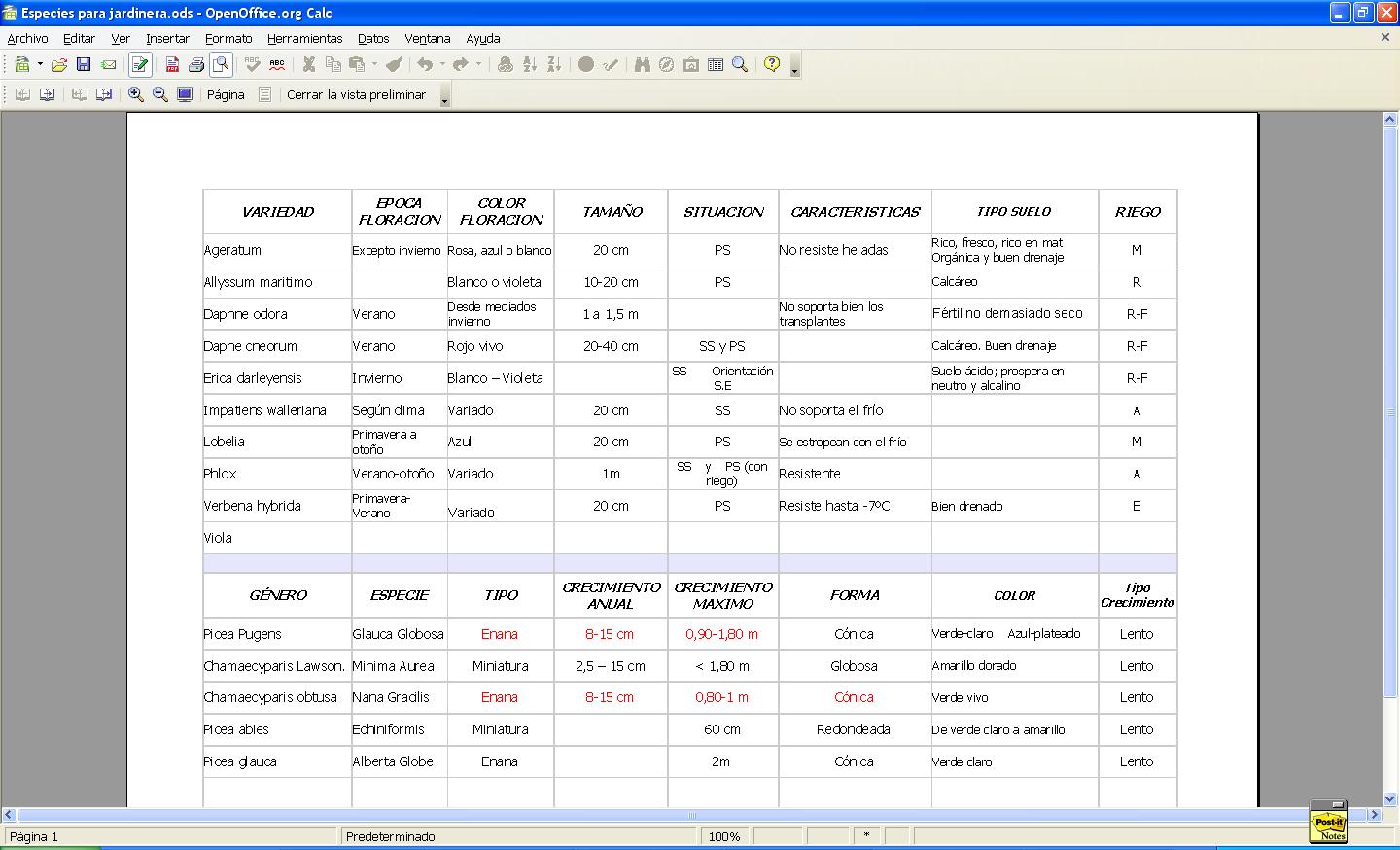
Task: Close the document with menu-bar X
Action: [x=1385, y=37]
